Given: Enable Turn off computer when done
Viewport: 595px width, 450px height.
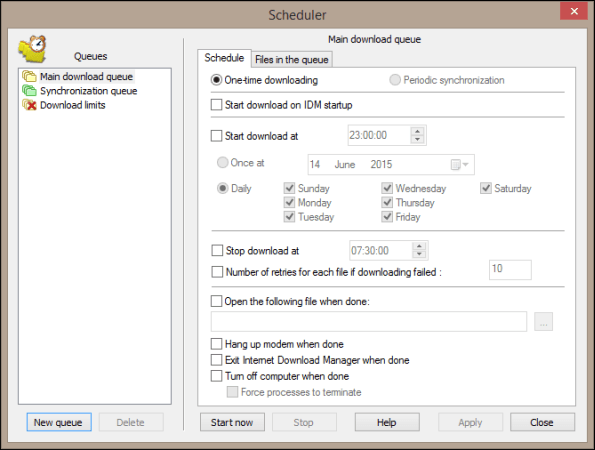Looking at the screenshot, I should 216,376.
